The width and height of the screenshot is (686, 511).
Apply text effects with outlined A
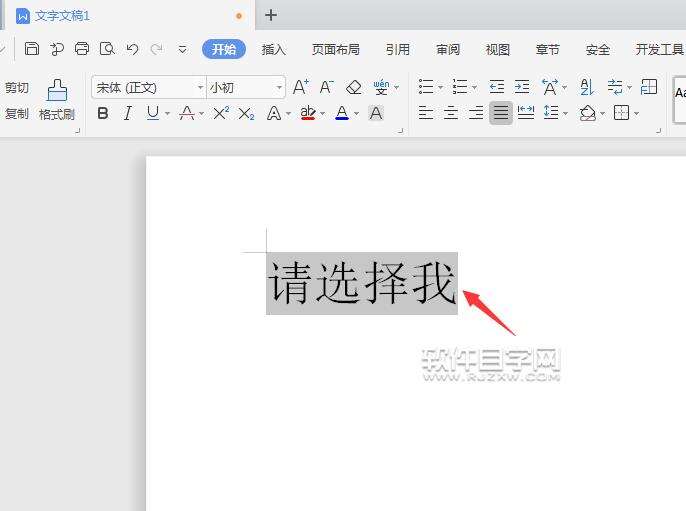point(274,113)
